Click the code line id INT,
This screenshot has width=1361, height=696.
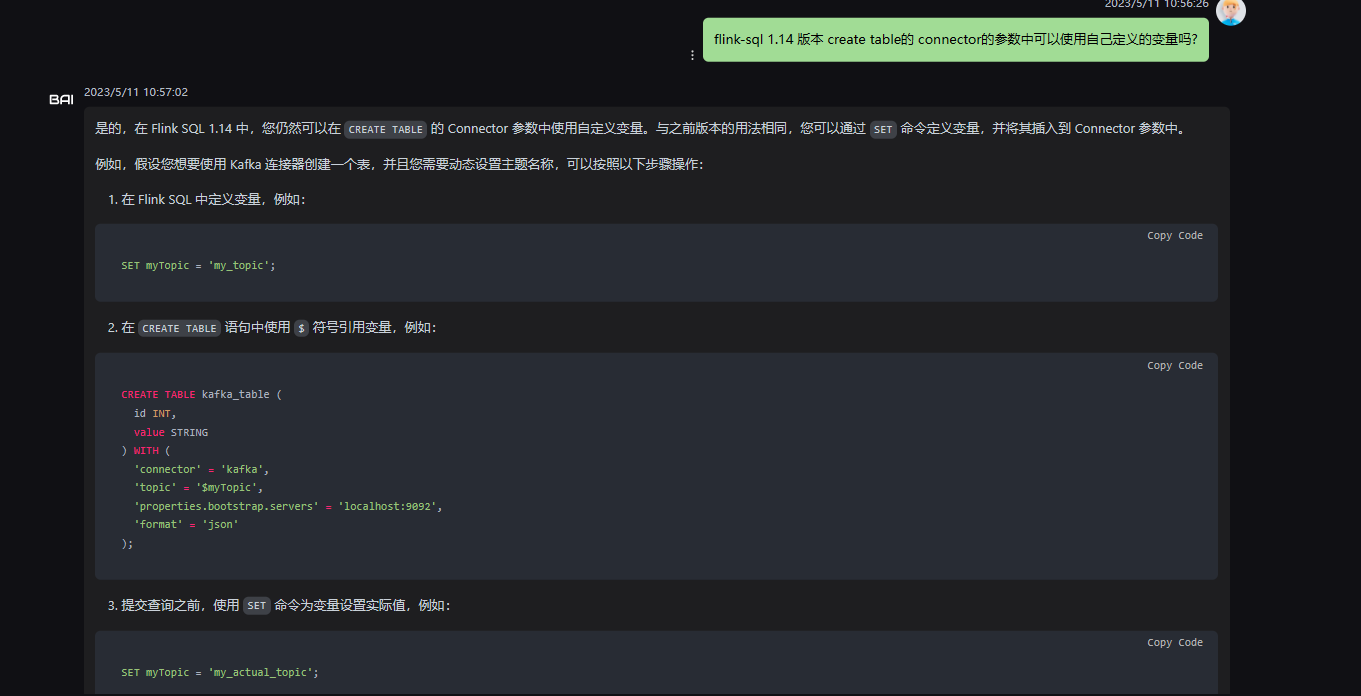pos(155,414)
